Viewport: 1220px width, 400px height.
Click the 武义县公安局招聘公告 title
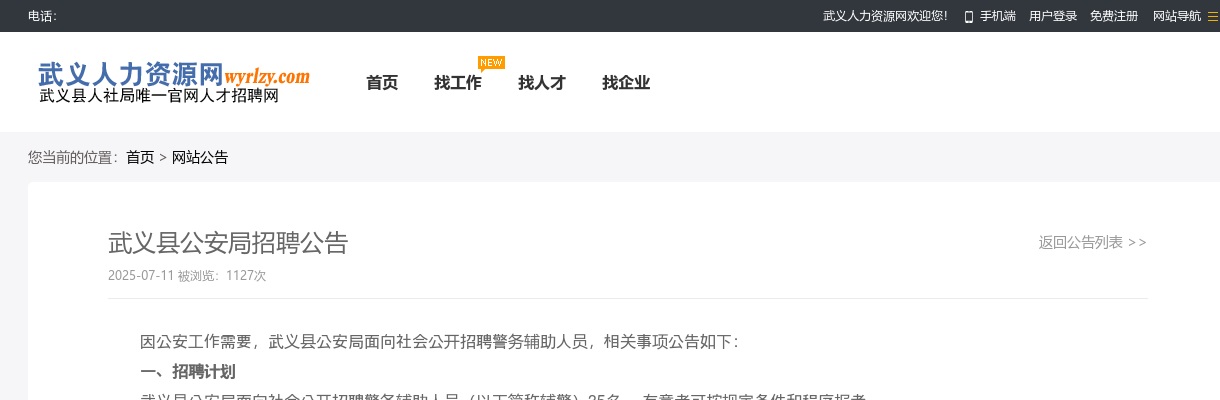pyautogui.click(x=228, y=243)
